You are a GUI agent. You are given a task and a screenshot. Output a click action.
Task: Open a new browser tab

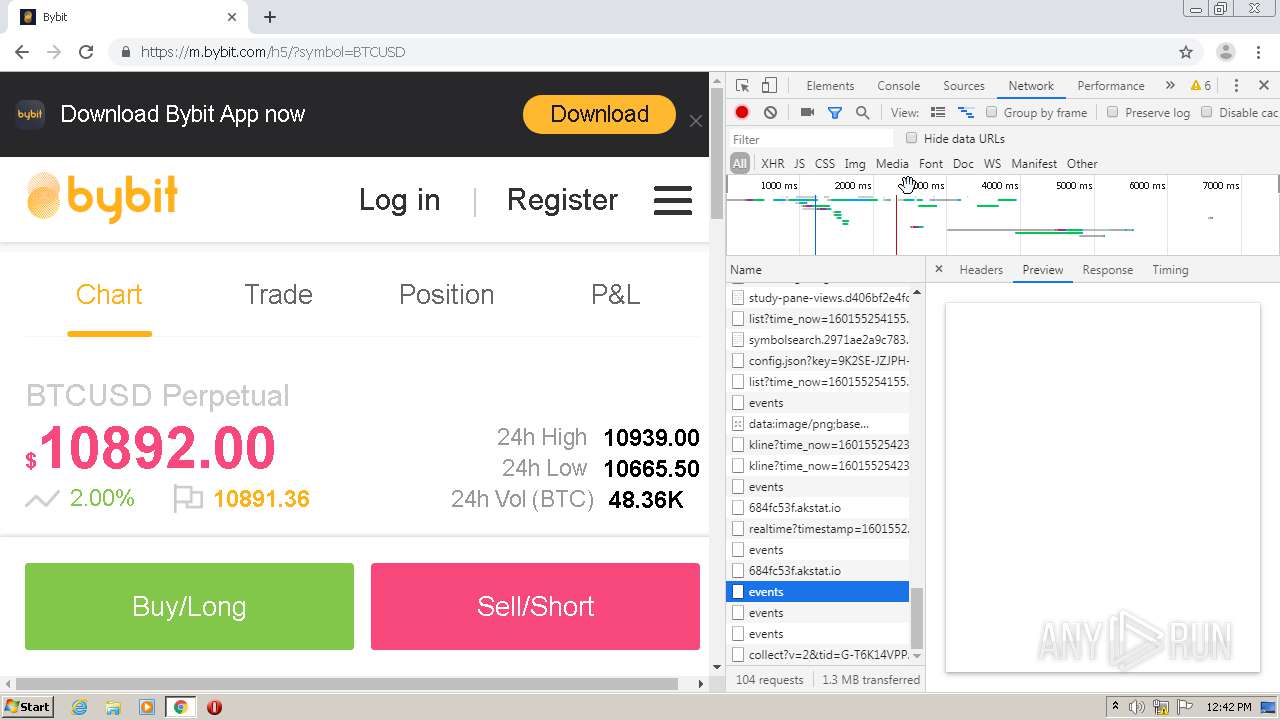pyautogui.click(x=270, y=17)
